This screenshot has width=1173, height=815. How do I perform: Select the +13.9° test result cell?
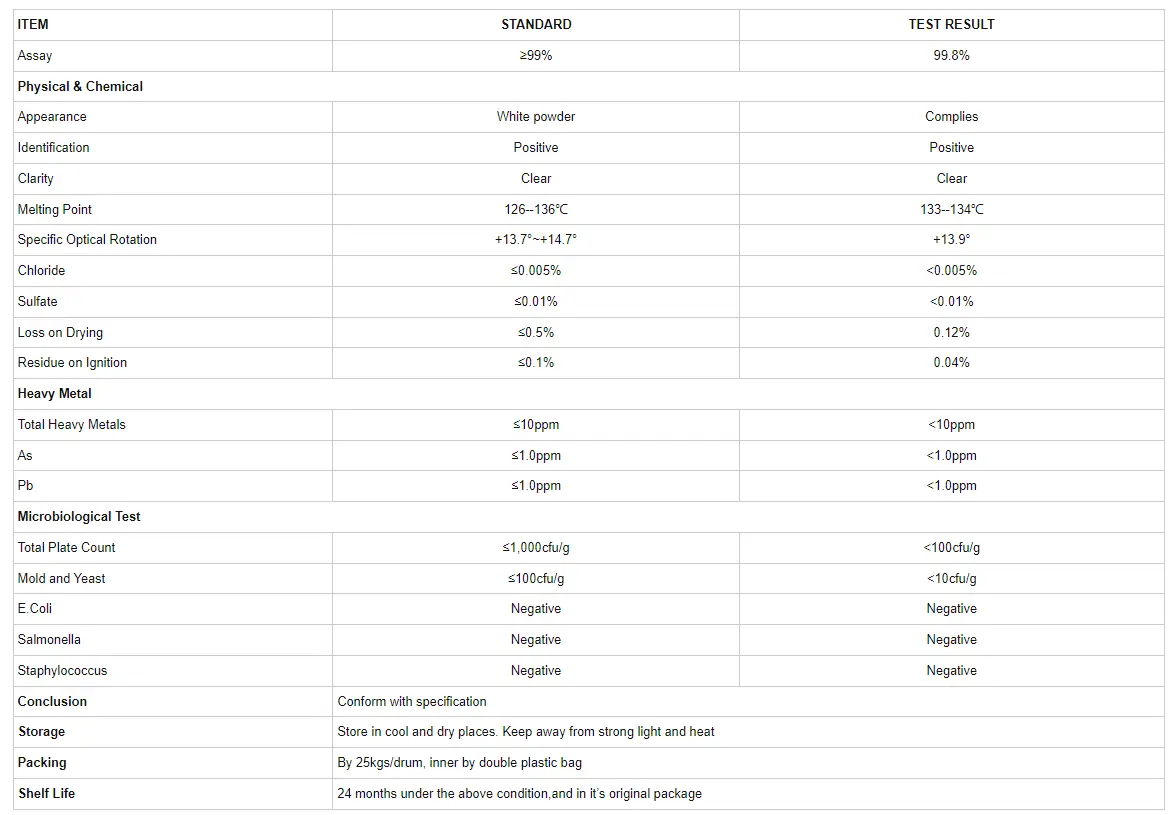pyautogui.click(x=951, y=240)
